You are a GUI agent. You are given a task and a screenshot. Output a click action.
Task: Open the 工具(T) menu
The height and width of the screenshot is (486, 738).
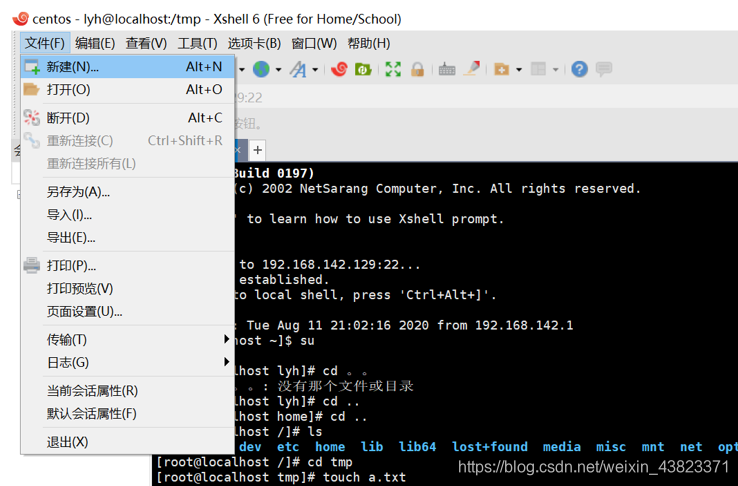tap(197, 43)
